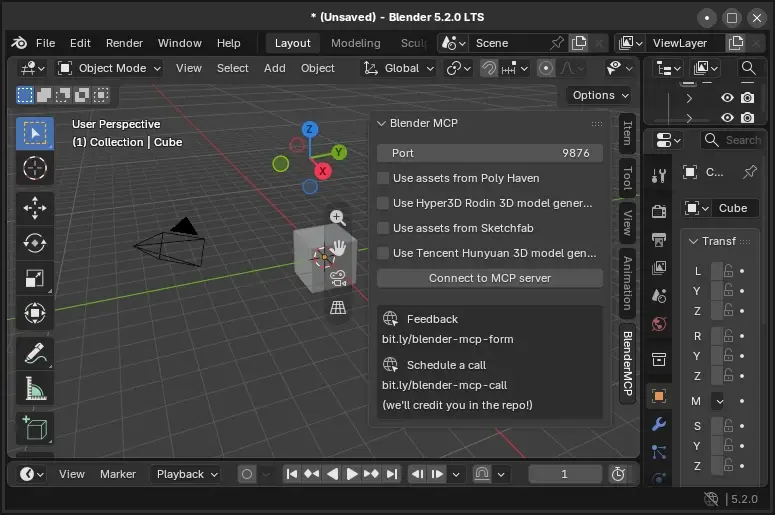Click the Blender logo icon
Viewport: 775px width, 515px height.
pyautogui.click(x=19, y=43)
